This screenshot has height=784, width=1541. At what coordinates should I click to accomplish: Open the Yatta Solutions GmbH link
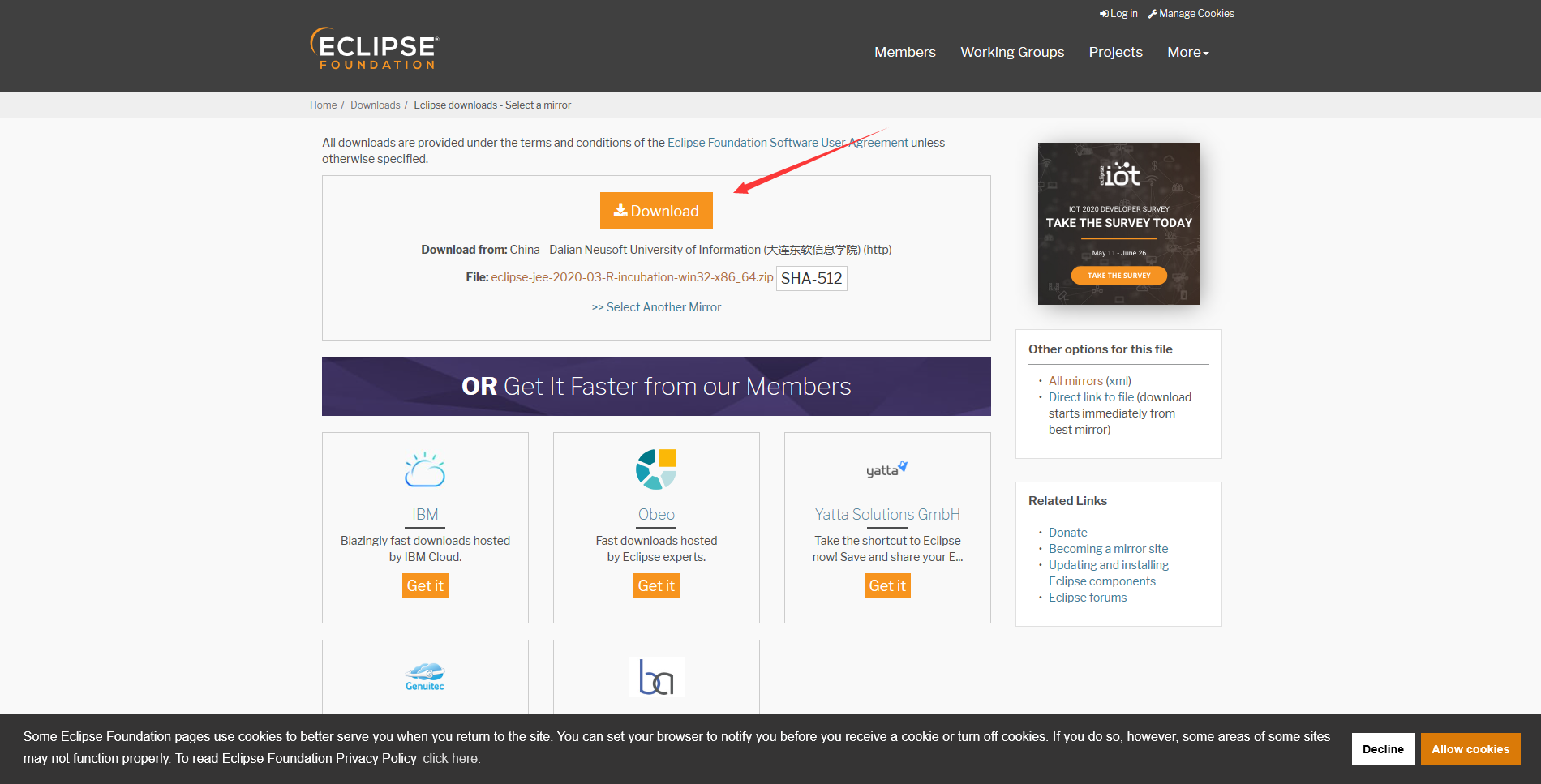887,515
